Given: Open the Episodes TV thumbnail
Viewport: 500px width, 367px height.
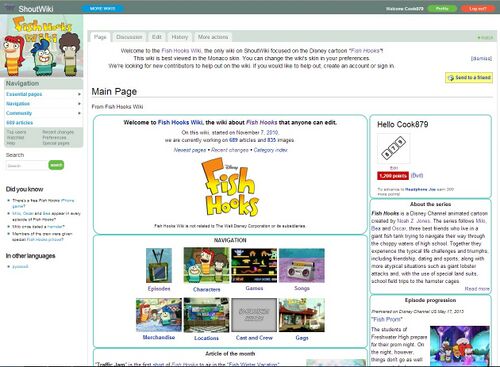Looking at the screenshot, I should pyautogui.click(x=159, y=265).
